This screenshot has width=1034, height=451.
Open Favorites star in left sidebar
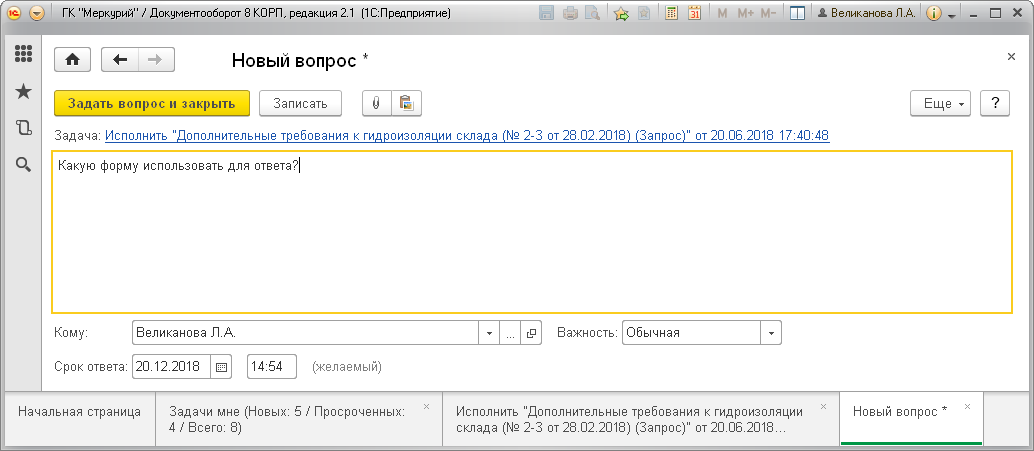coord(24,92)
